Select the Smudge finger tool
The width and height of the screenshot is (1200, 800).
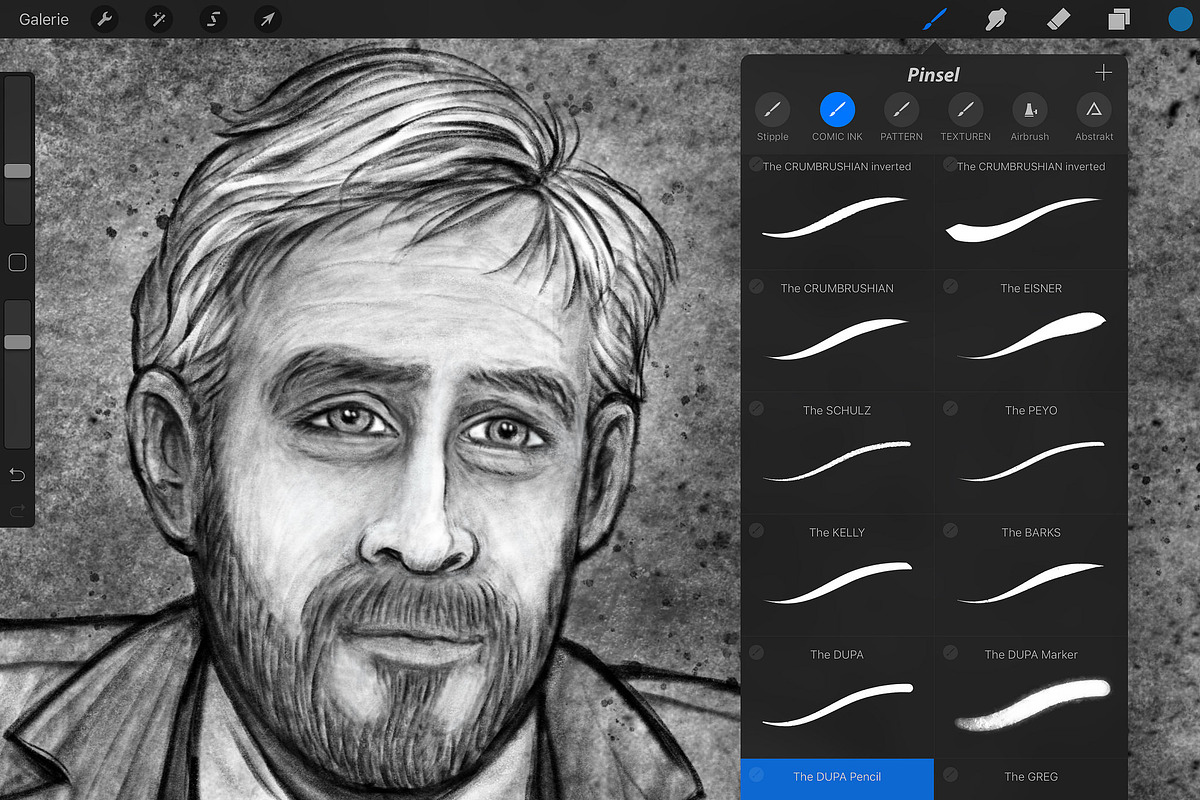pyautogui.click(x=995, y=19)
